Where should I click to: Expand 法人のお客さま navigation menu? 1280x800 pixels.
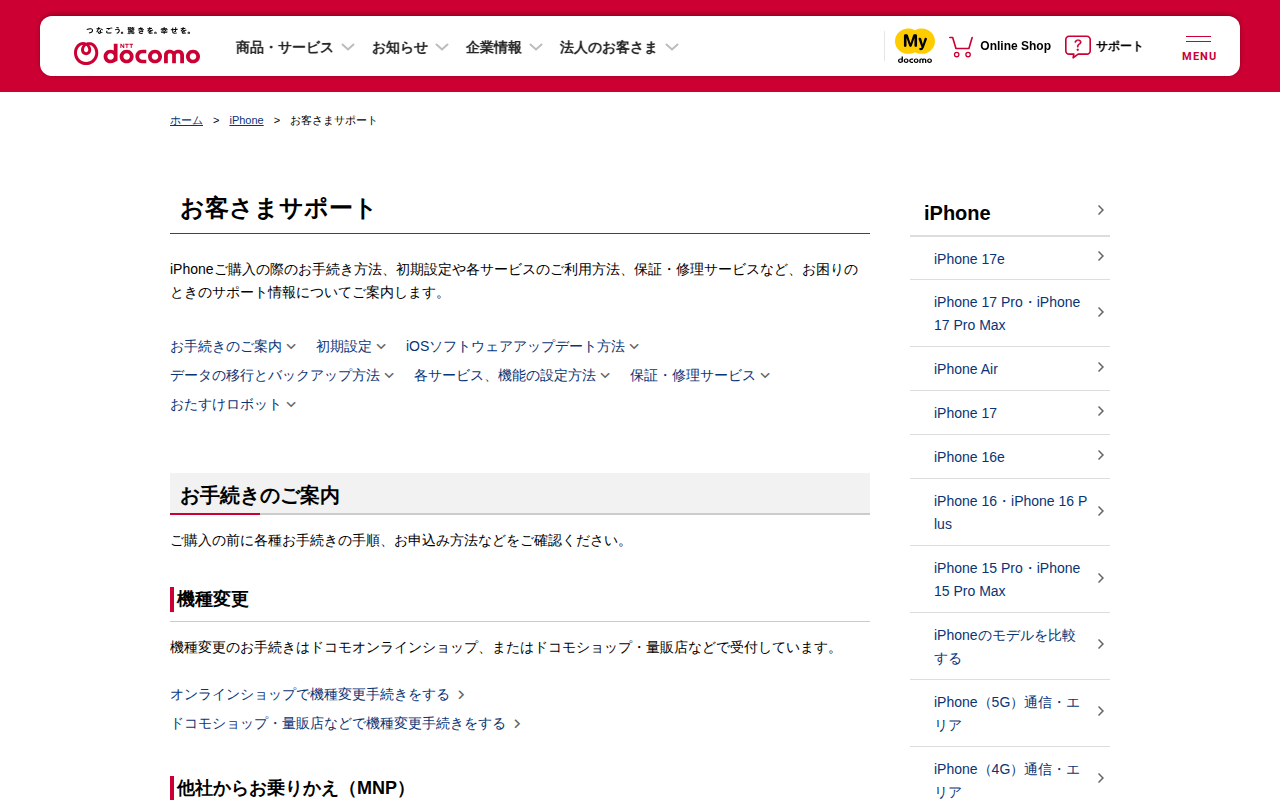pyautogui.click(x=619, y=47)
